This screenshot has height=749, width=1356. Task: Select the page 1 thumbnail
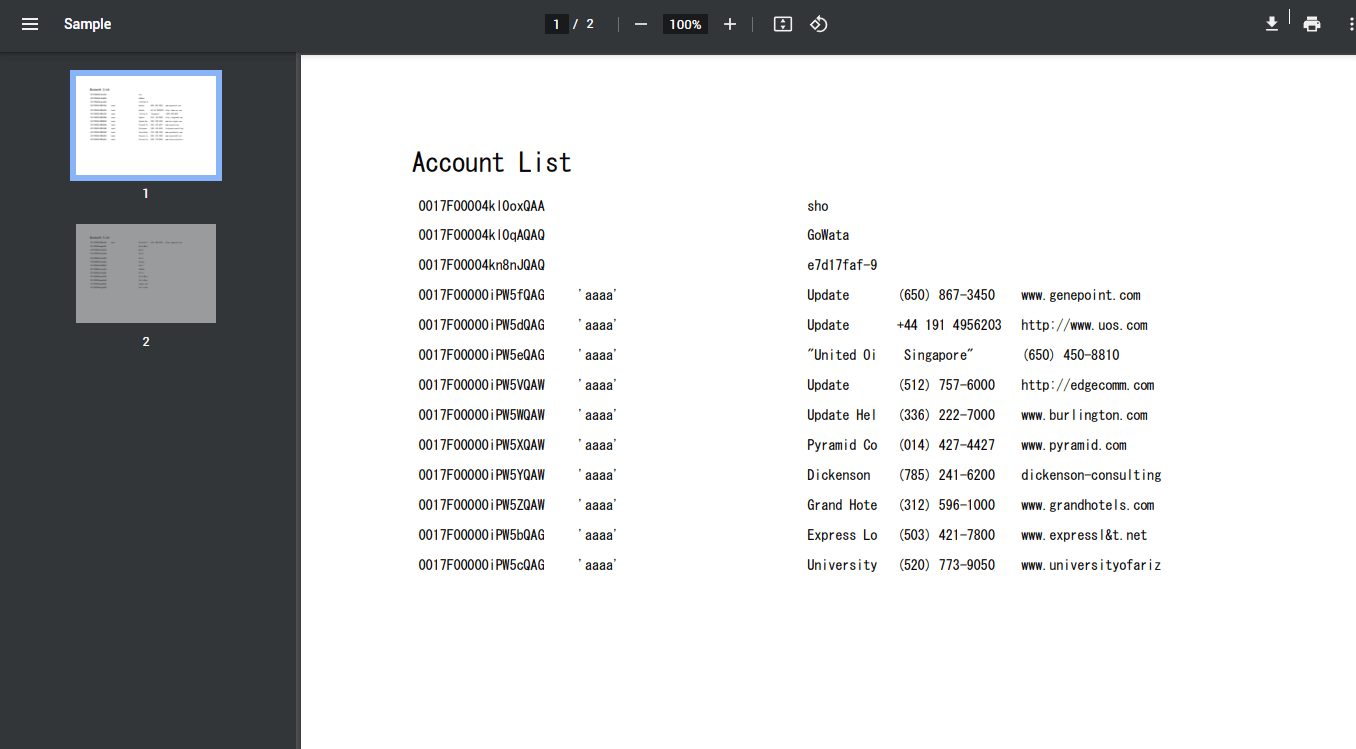tap(146, 125)
